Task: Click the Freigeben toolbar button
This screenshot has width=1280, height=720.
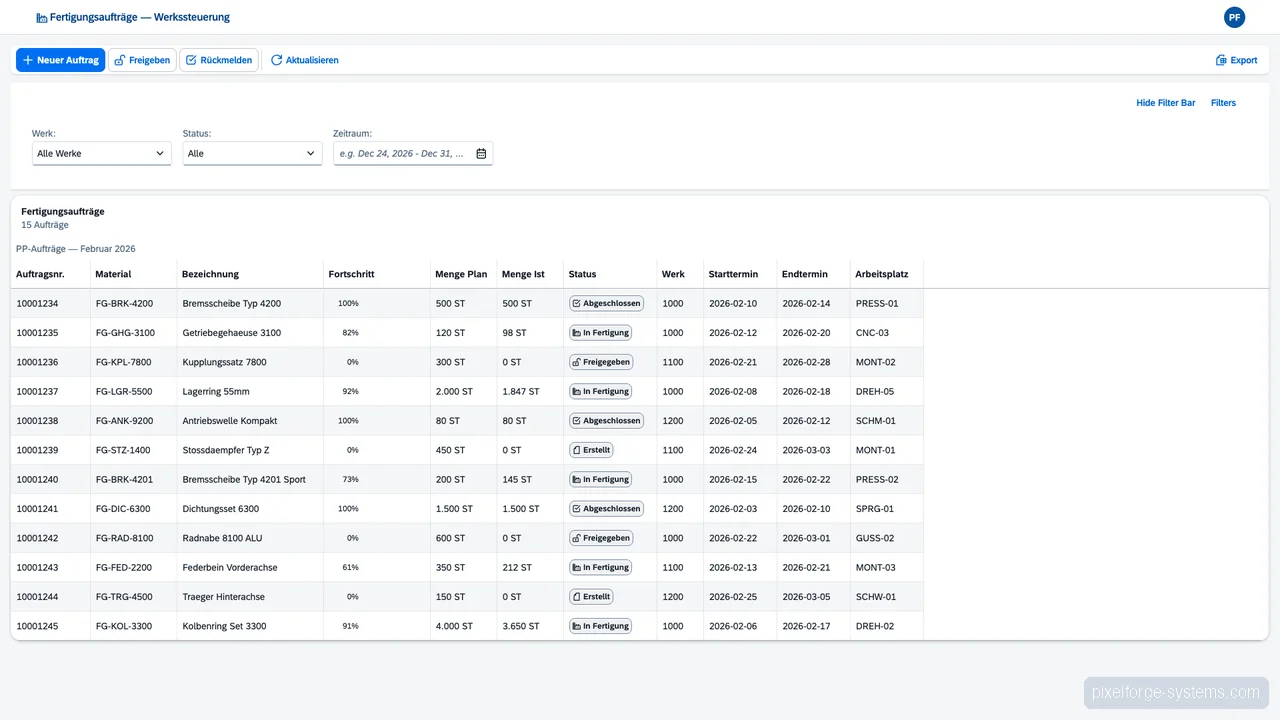Action: pyautogui.click(x=142, y=59)
